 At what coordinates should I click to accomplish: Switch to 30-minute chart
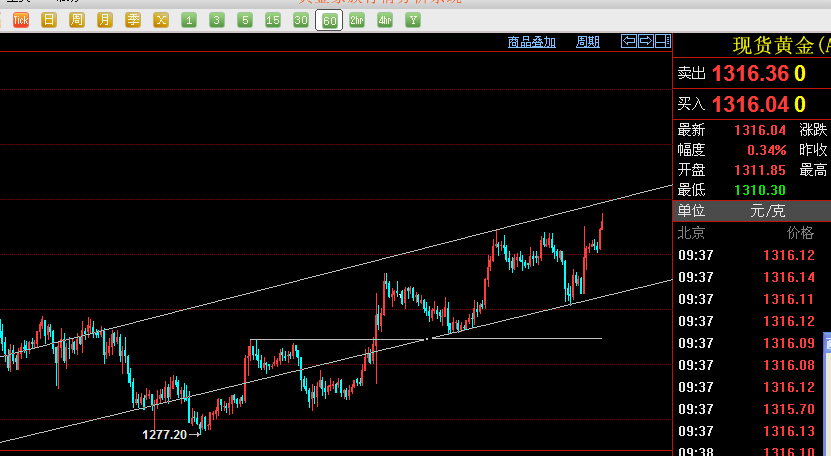pos(301,20)
